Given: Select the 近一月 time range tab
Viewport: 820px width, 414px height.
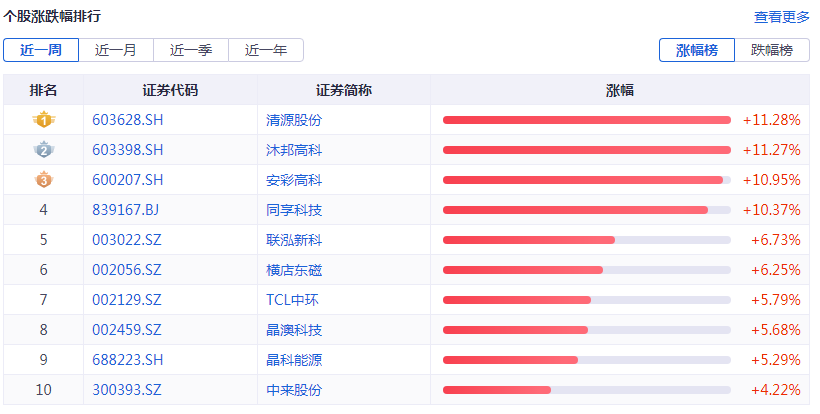Looking at the screenshot, I should pos(115,50).
